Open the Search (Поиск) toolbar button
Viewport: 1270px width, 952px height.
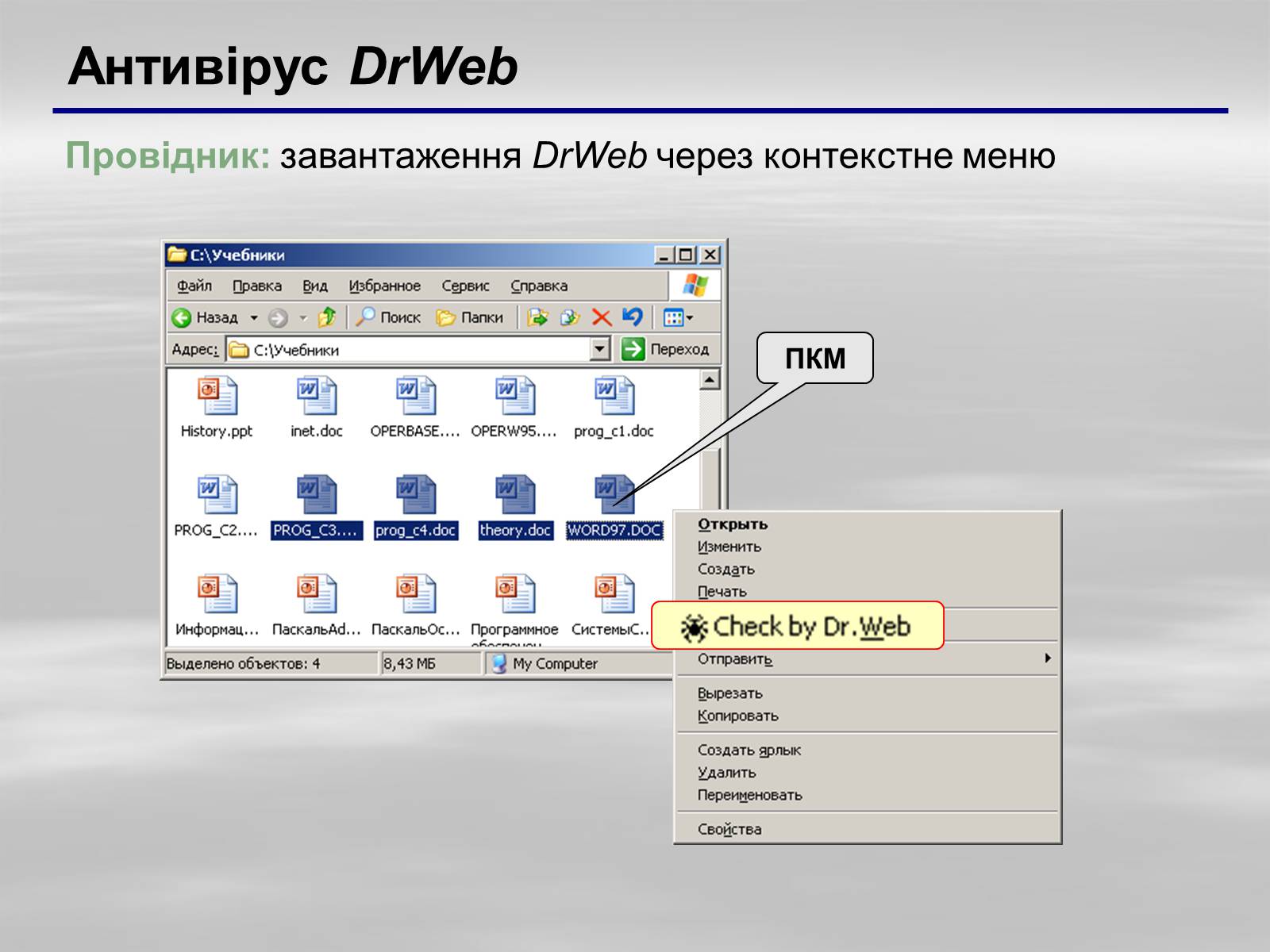(388, 317)
